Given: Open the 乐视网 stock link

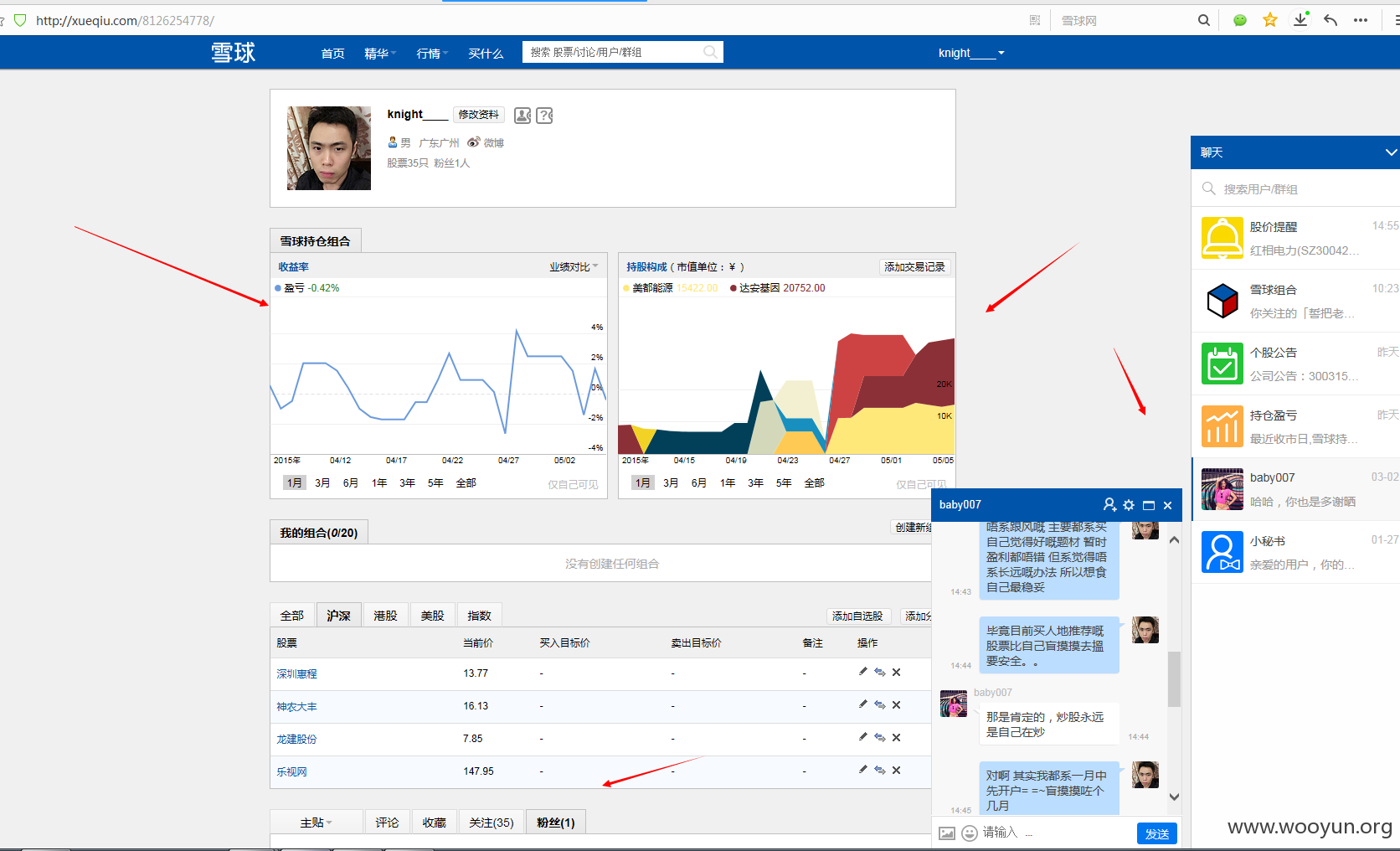Looking at the screenshot, I should pyautogui.click(x=292, y=771).
